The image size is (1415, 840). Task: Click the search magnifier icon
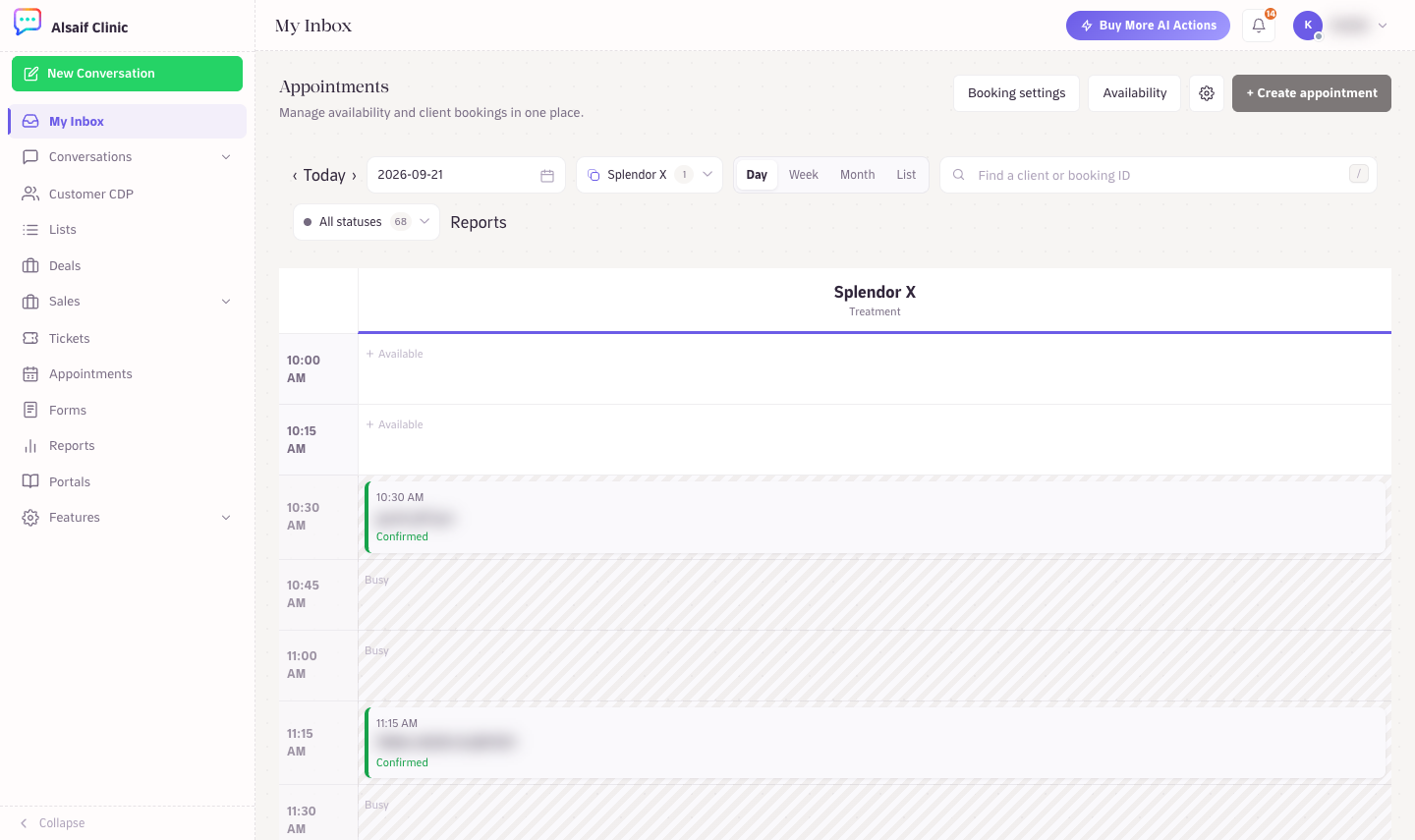pyautogui.click(x=958, y=175)
